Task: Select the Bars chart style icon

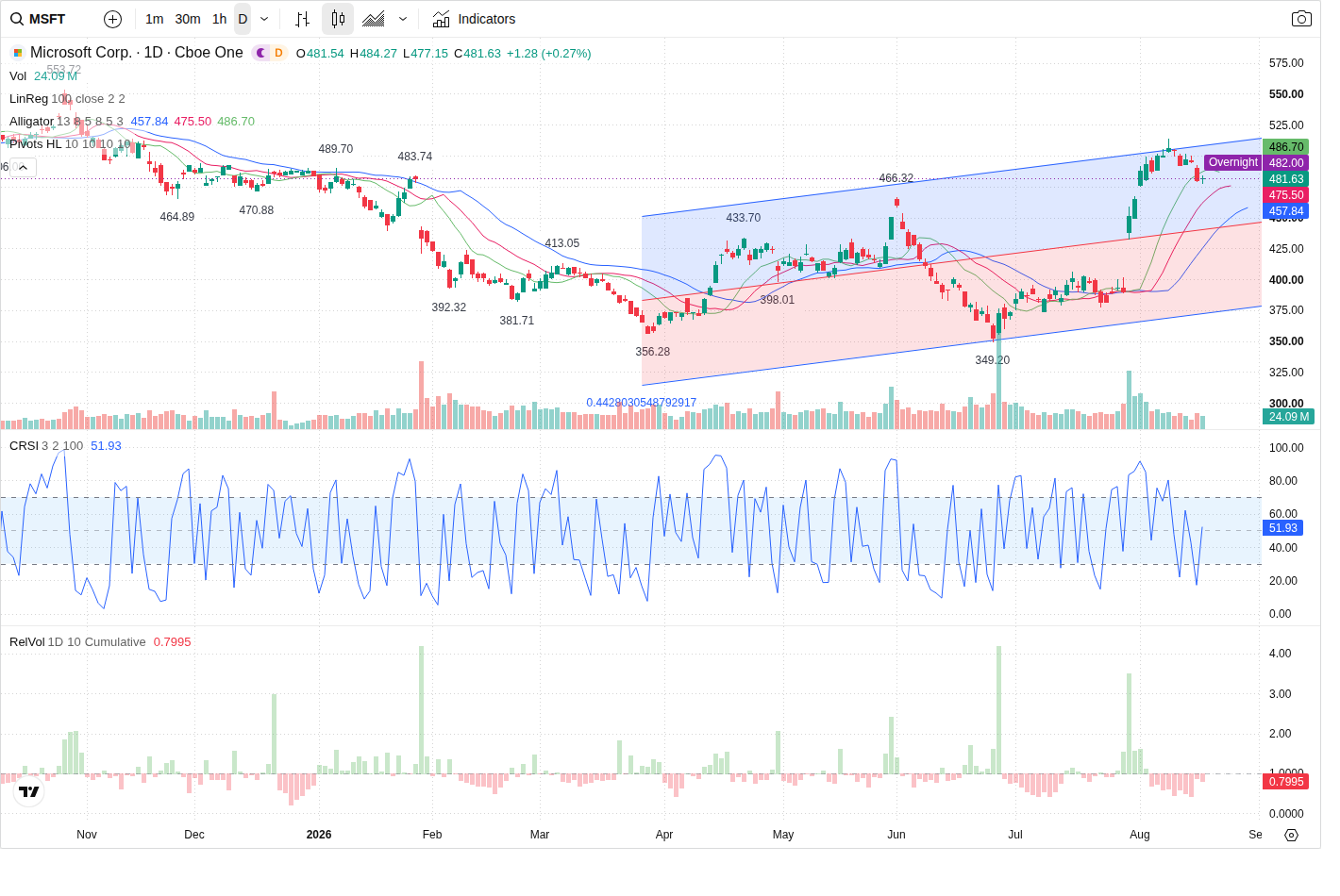Action: 302,19
